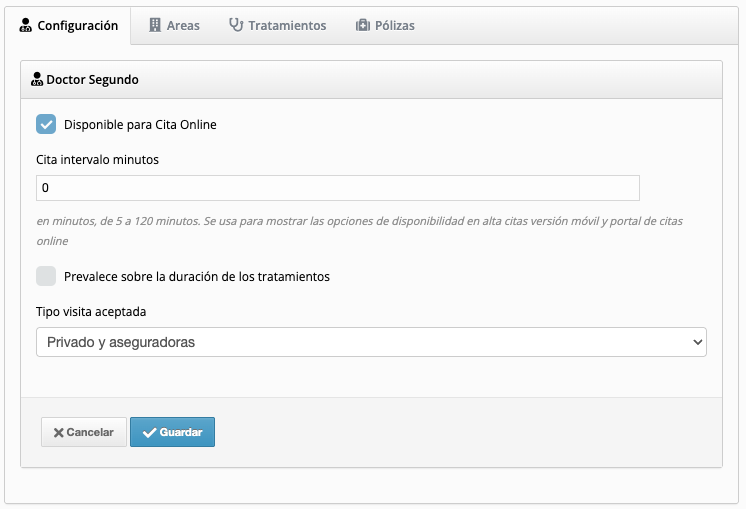Switch to the Areas tab
The width and height of the screenshot is (746, 509).
(174, 26)
